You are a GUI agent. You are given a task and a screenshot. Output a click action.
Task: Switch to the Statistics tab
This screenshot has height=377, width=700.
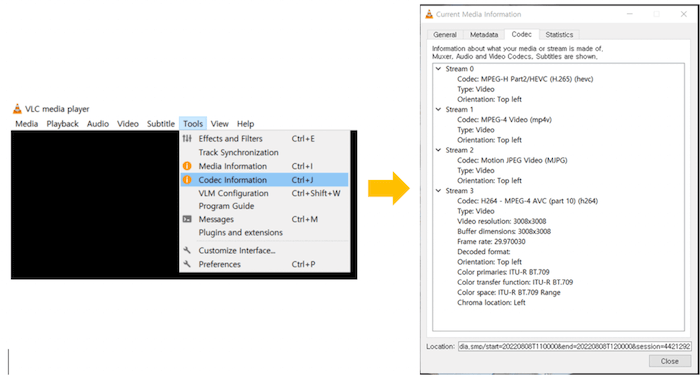tap(559, 34)
